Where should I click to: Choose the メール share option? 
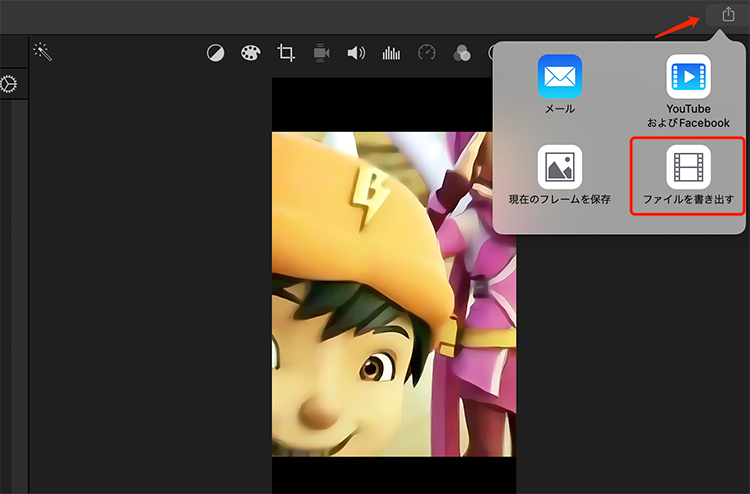click(x=560, y=84)
